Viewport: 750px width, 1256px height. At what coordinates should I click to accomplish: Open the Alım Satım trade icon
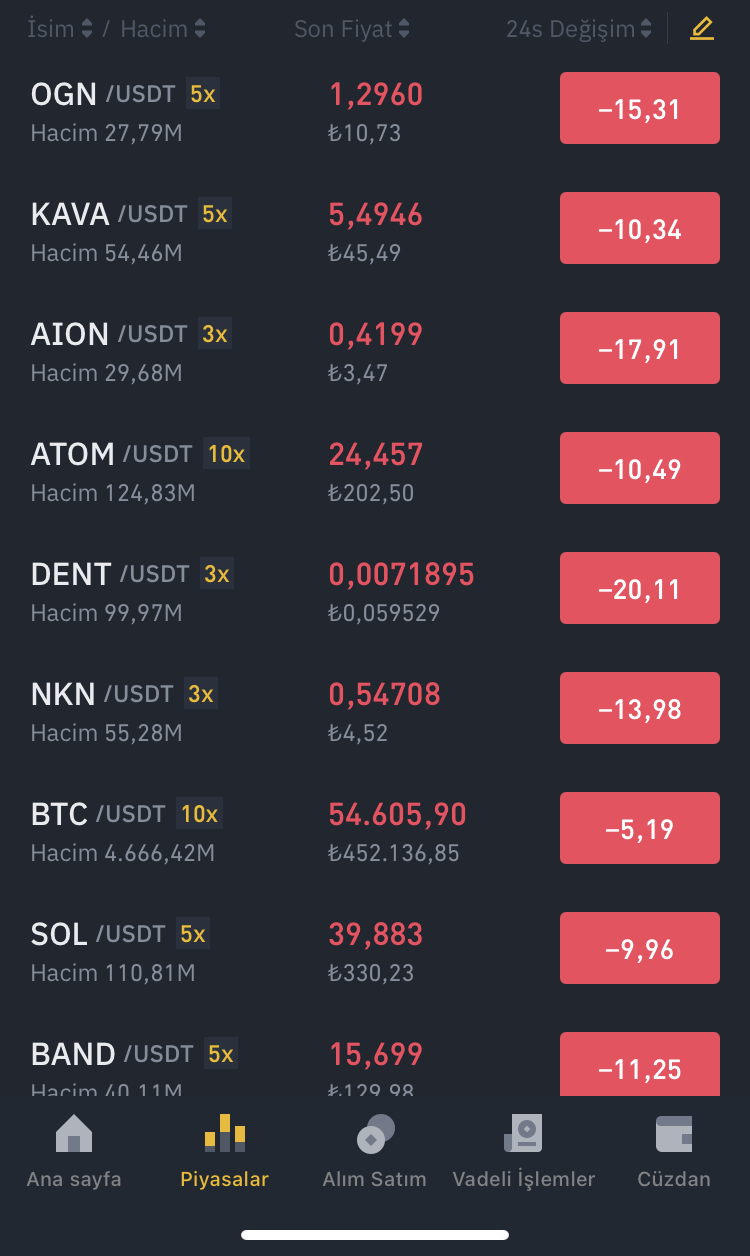click(375, 1134)
